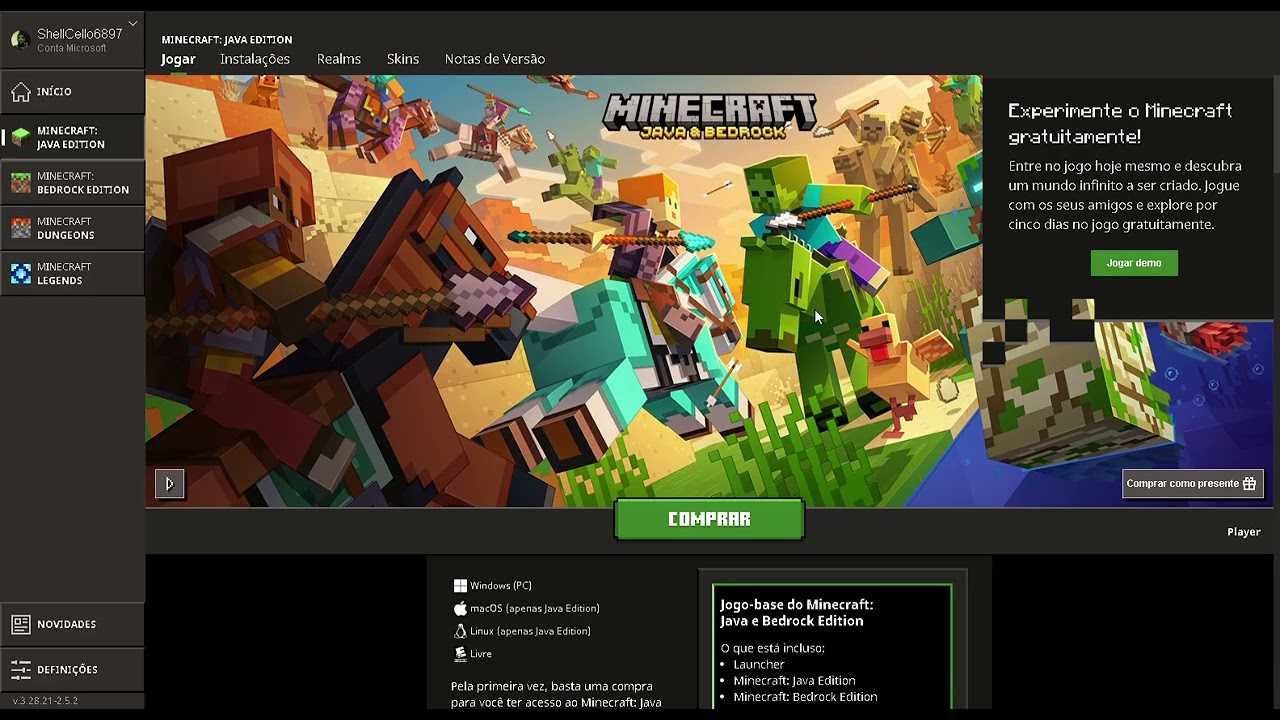This screenshot has height=720, width=1280.
Task: Click the MINECRAFT: JAVA EDITION header title
Action: coord(227,40)
